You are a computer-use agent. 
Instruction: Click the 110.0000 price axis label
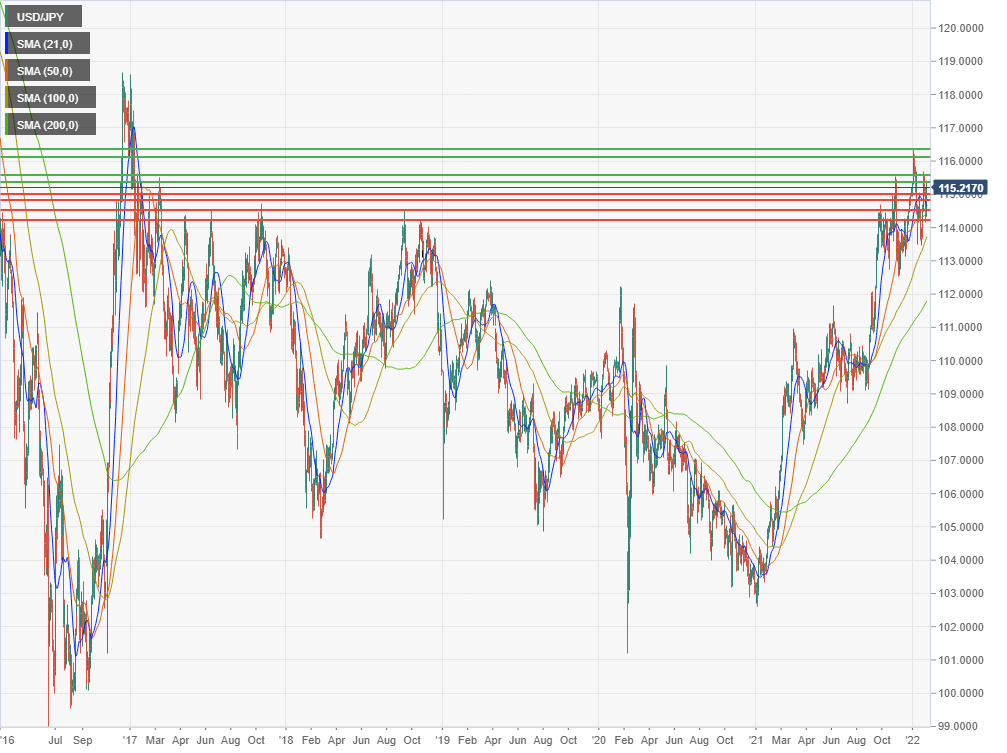click(960, 361)
